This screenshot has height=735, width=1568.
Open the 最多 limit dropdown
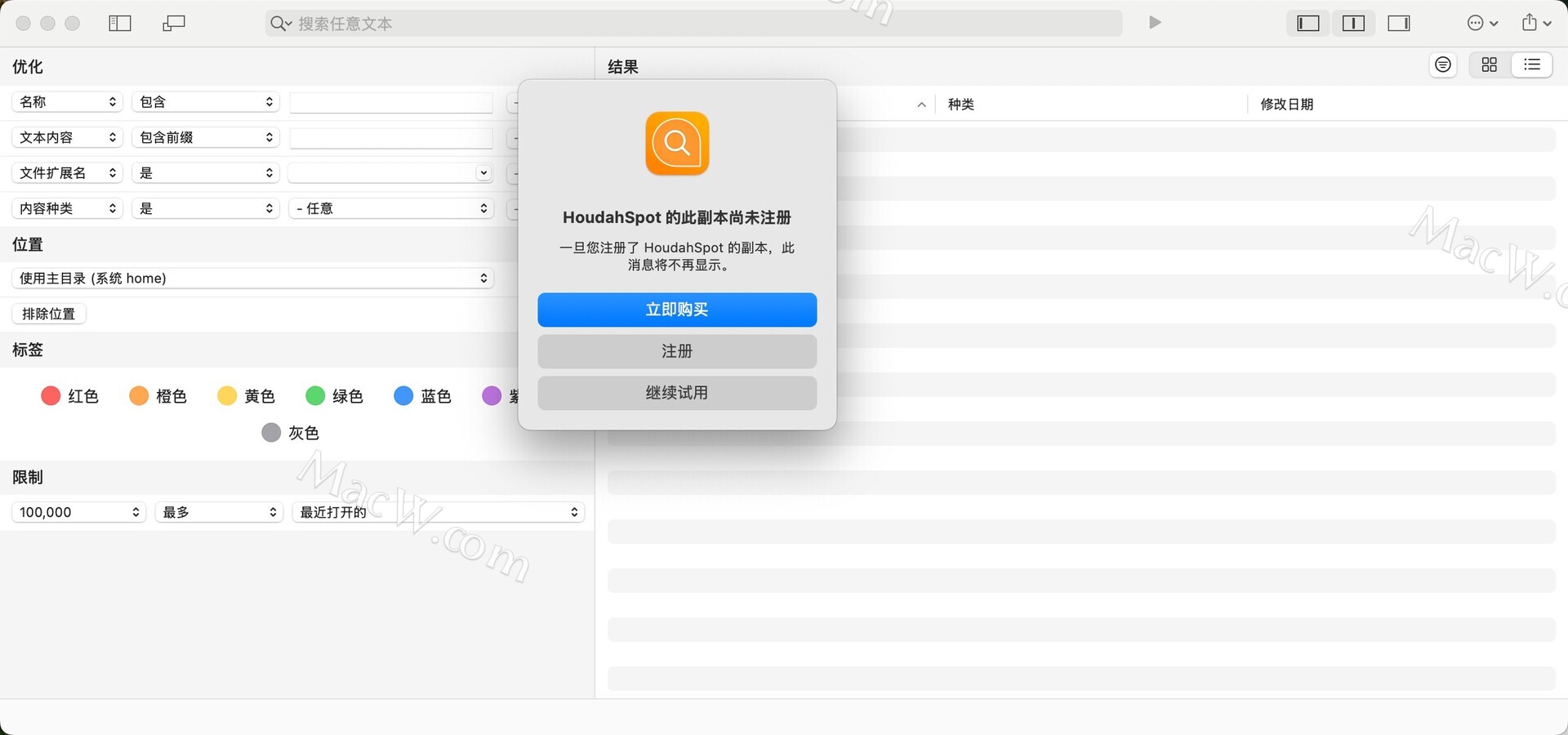[219, 512]
